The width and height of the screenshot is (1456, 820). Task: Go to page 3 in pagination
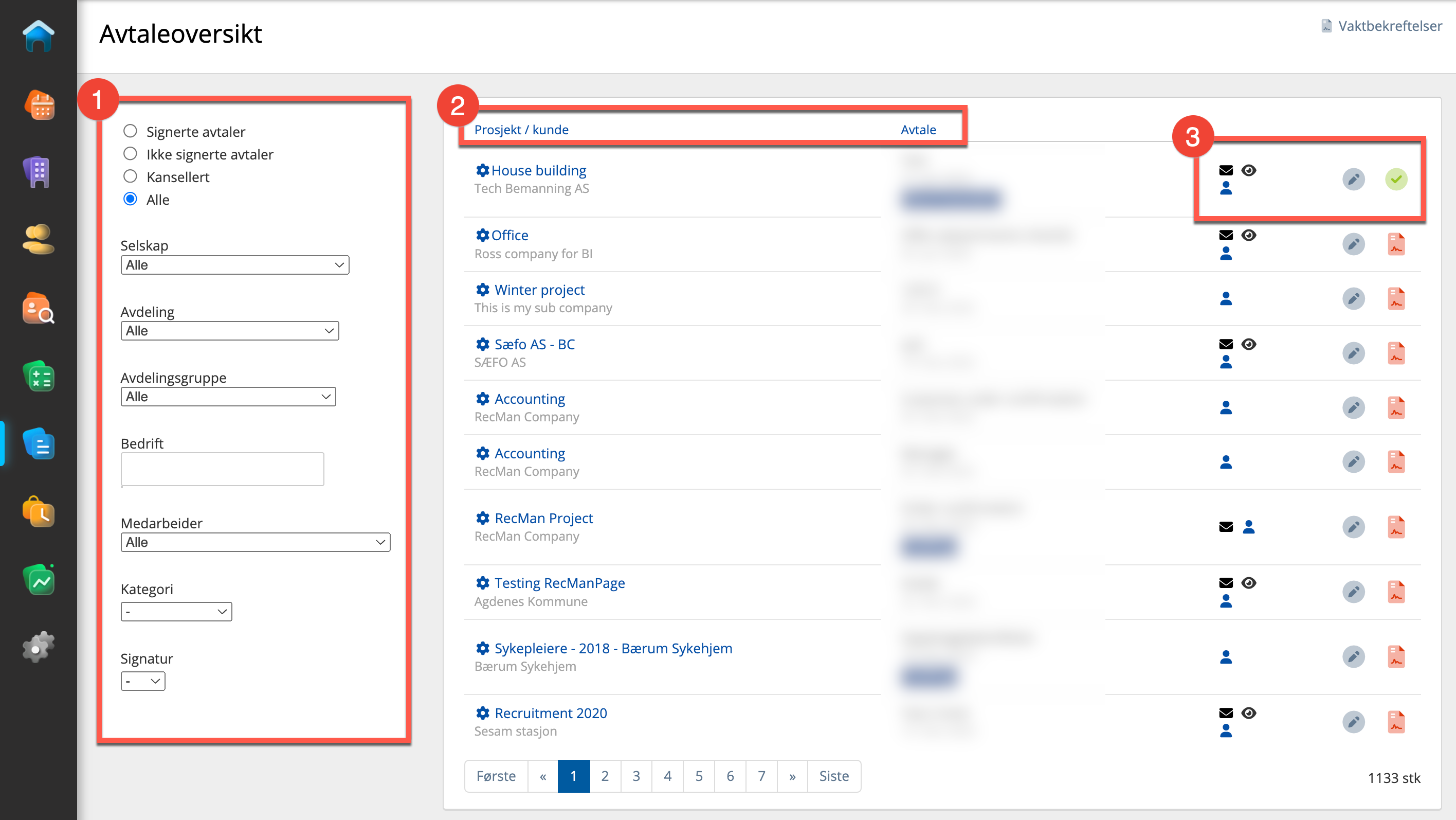point(636,776)
